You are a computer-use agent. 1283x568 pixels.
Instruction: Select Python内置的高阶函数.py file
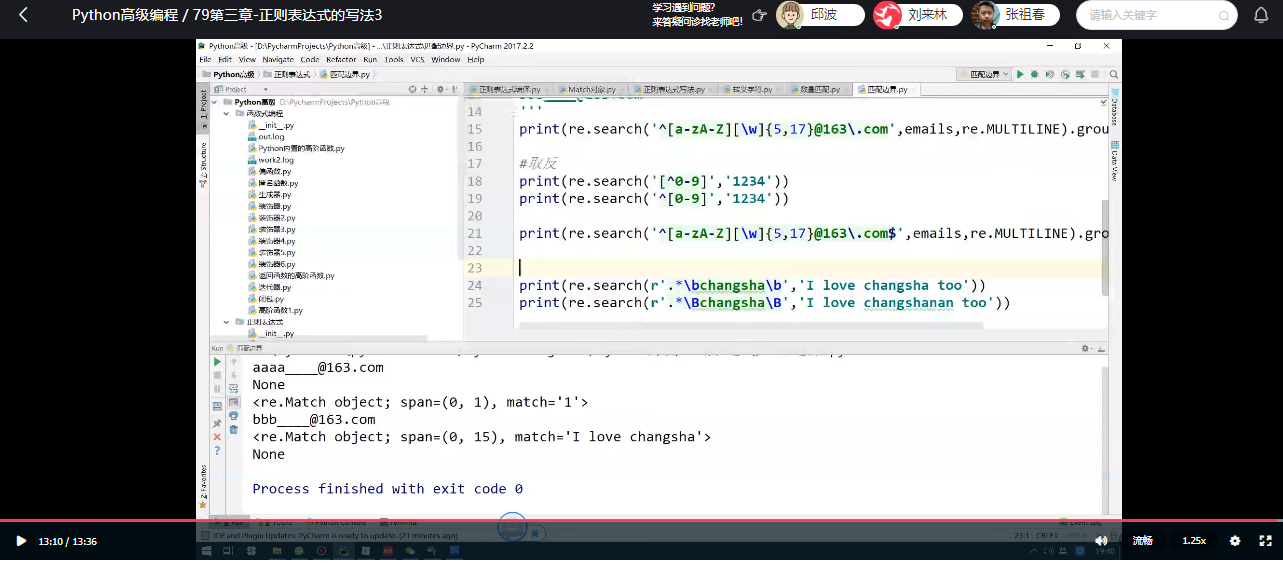295,148
